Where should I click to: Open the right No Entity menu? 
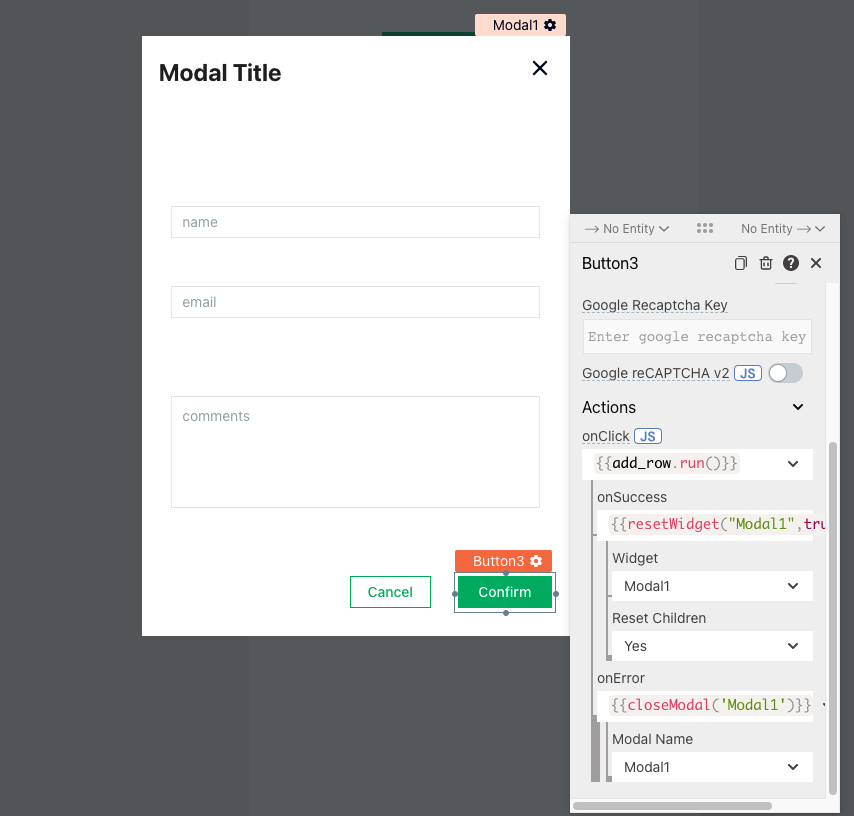pyautogui.click(x=783, y=229)
